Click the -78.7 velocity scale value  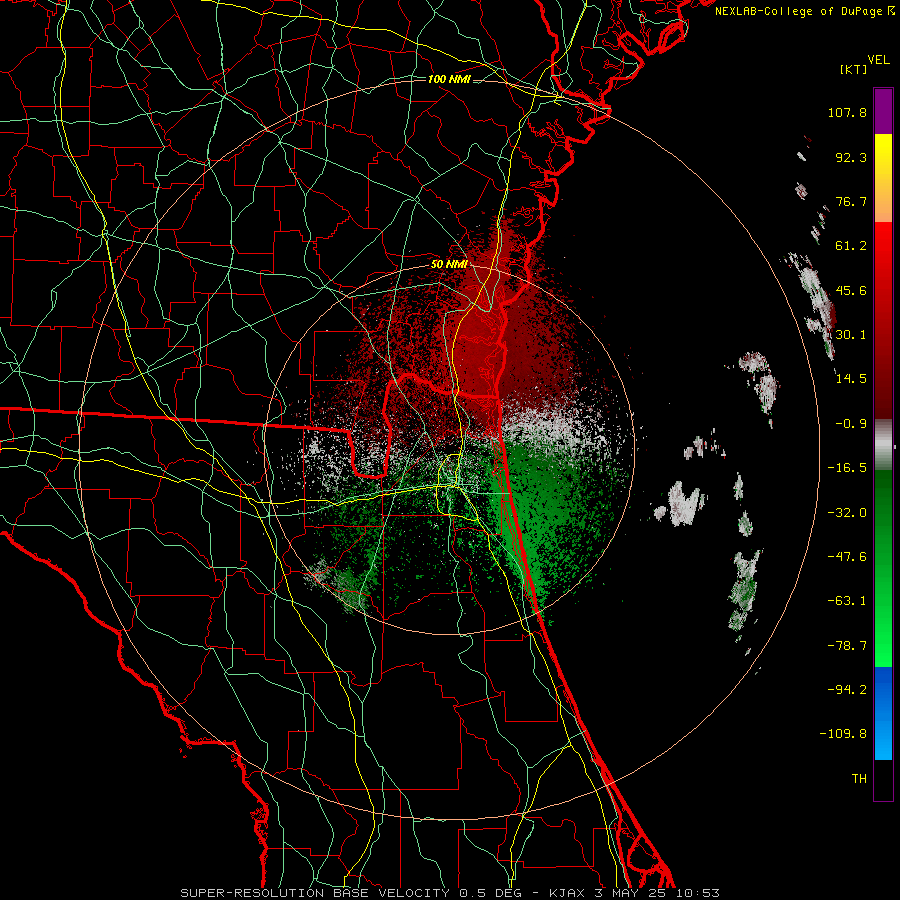(x=847, y=646)
